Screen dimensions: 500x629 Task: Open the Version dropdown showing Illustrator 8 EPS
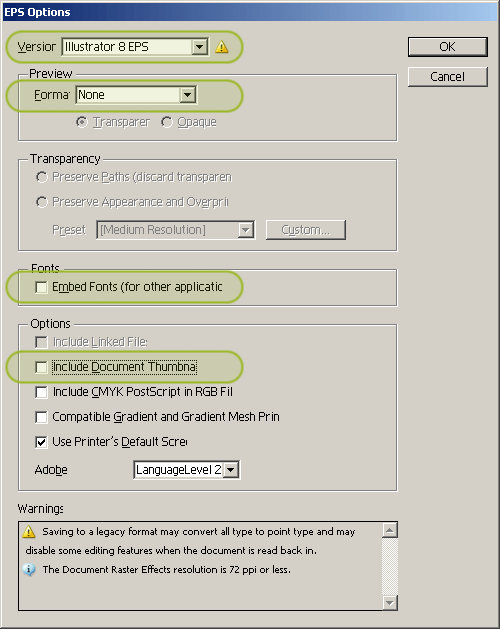[x=135, y=47]
